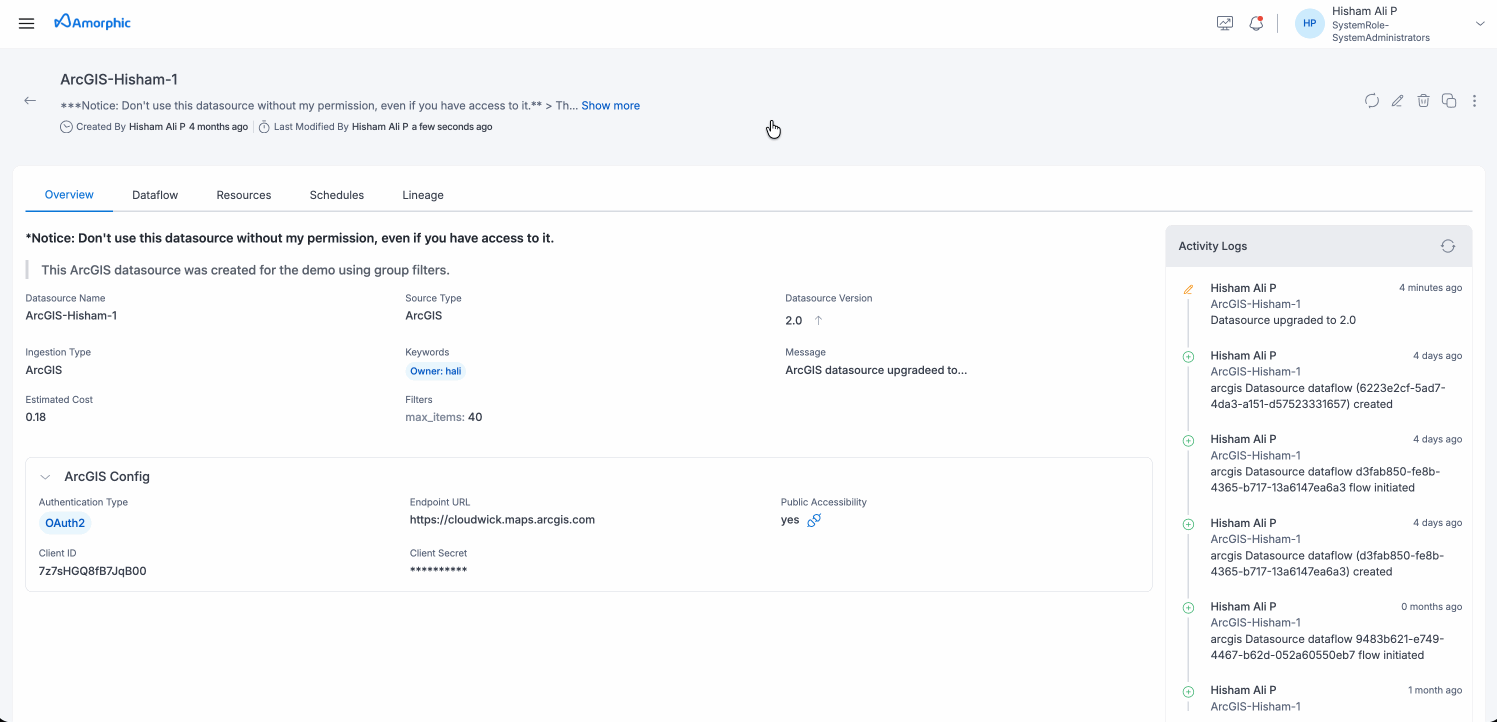The height and width of the screenshot is (722, 1497).
Task: Expand the notice with Show more
Action: point(610,105)
